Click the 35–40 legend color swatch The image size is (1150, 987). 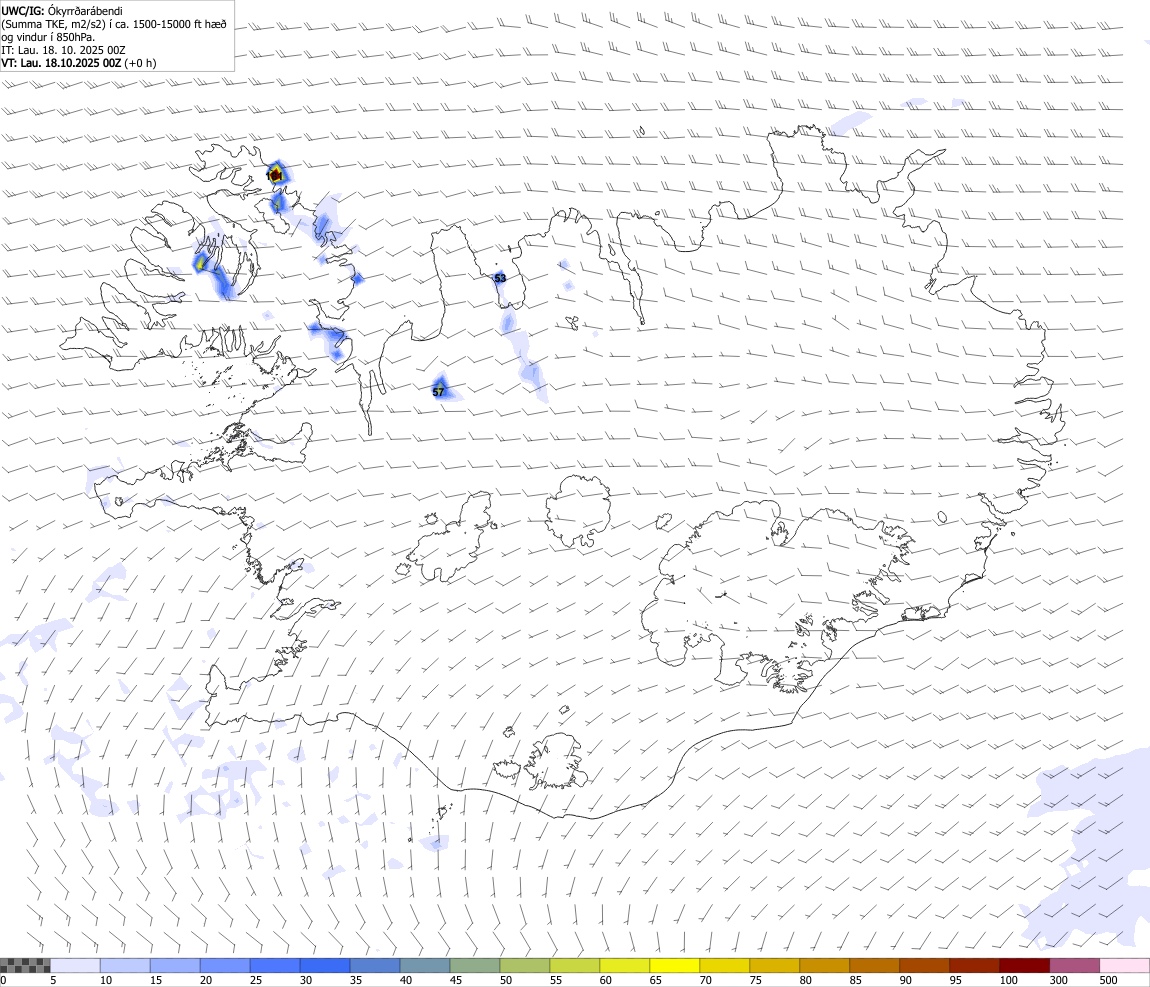[x=375, y=965]
